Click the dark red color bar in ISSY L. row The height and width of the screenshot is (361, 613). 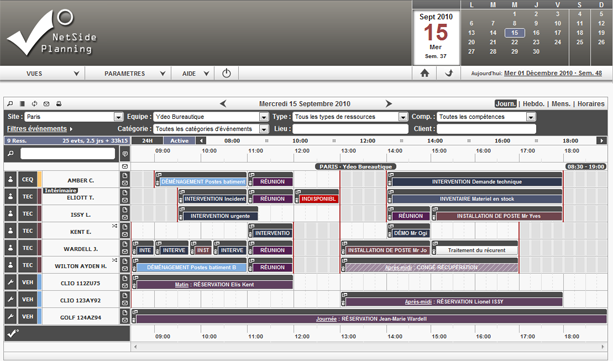click(40, 214)
